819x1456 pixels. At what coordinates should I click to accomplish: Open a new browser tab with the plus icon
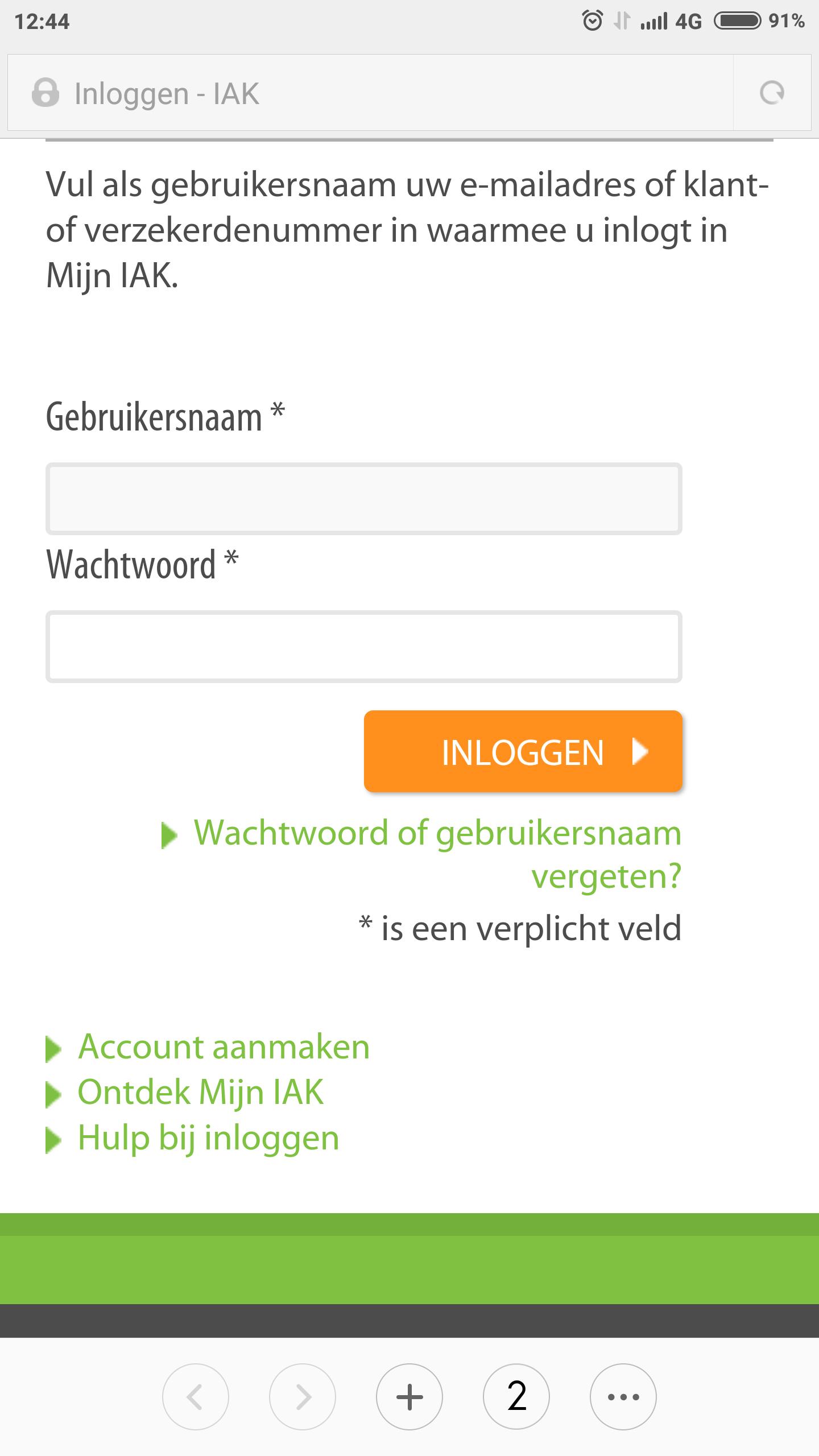pyautogui.click(x=409, y=1397)
